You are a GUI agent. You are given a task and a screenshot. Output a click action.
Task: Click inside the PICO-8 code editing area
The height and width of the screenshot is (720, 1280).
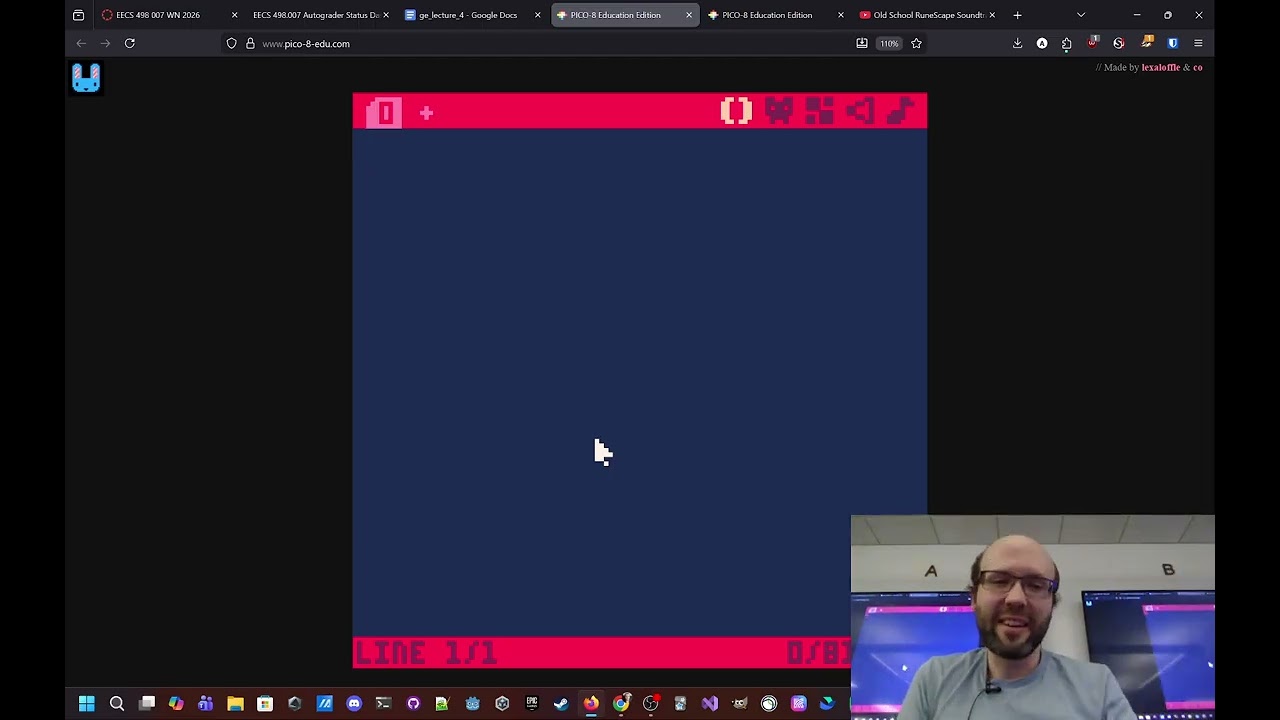click(x=640, y=383)
